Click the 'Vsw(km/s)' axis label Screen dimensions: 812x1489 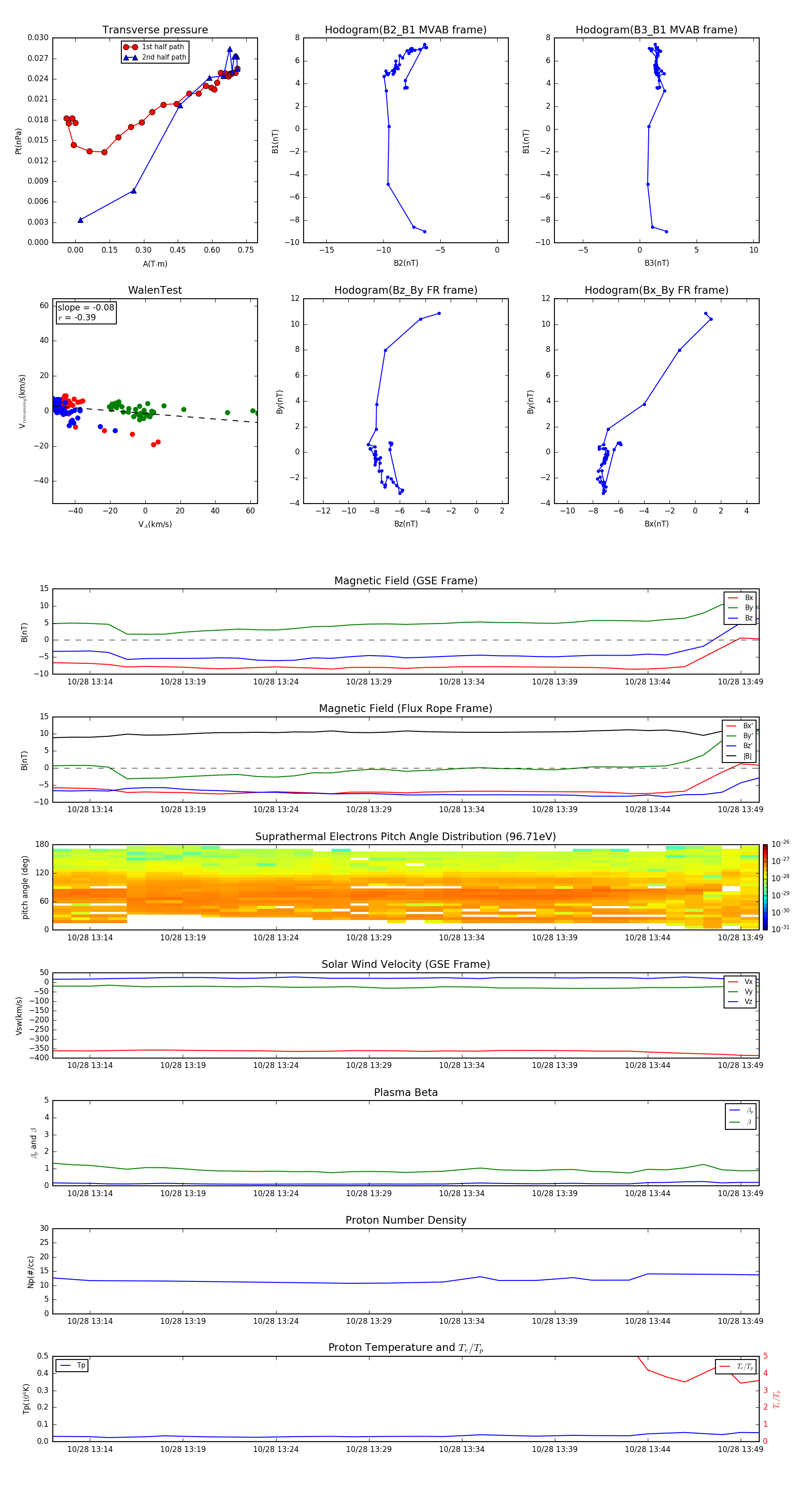(19, 1016)
